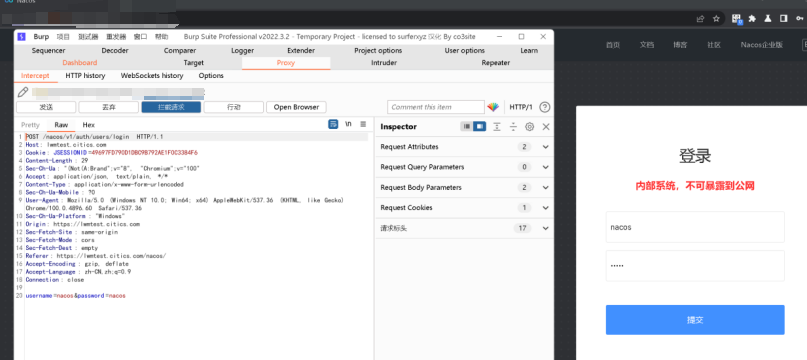Viewport: 807px width, 360px height.
Task: Click the key password icon in browser toolbar
Action: (x=799, y=19)
